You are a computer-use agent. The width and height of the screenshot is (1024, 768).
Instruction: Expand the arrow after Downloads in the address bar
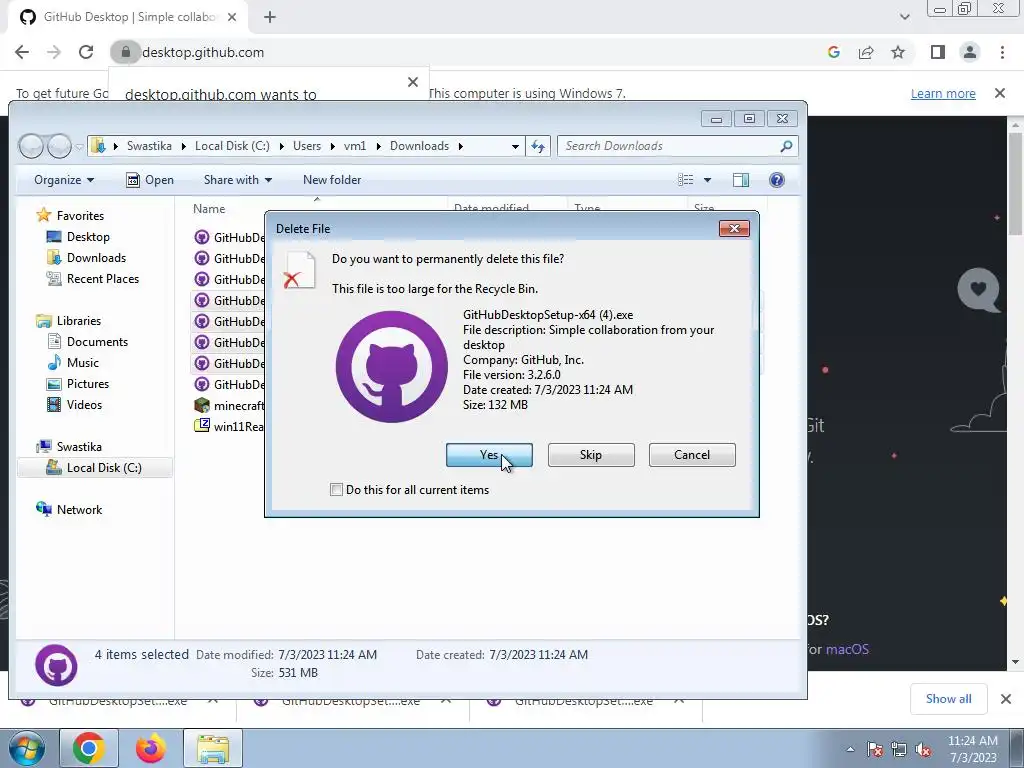pyautogui.click(x=460, y=146)
